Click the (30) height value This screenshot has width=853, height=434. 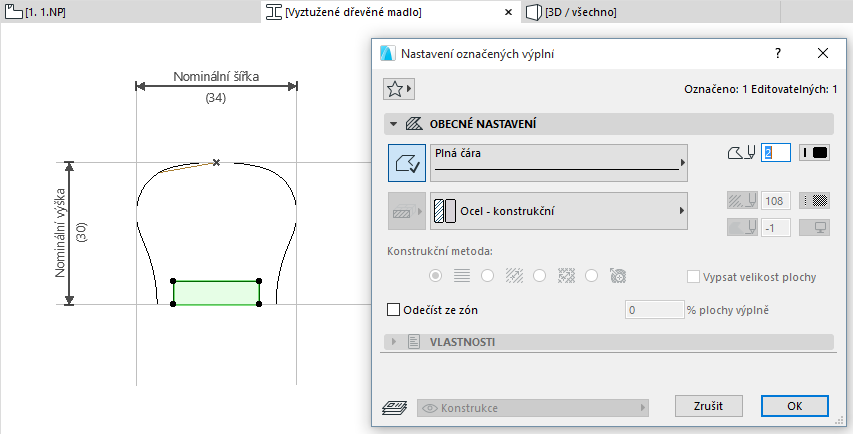point(82,233)
